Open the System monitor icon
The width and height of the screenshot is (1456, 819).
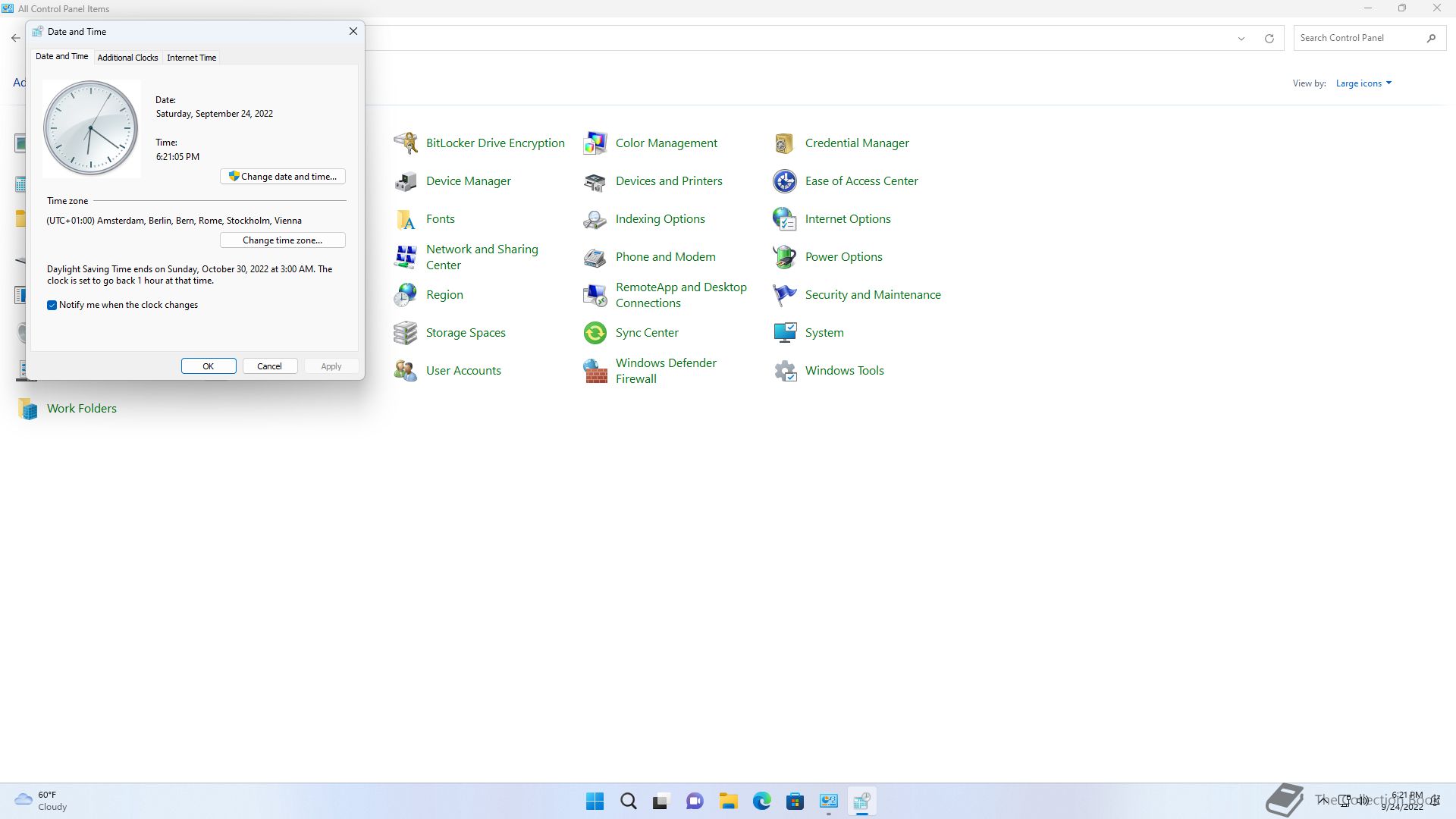(785, 332)
